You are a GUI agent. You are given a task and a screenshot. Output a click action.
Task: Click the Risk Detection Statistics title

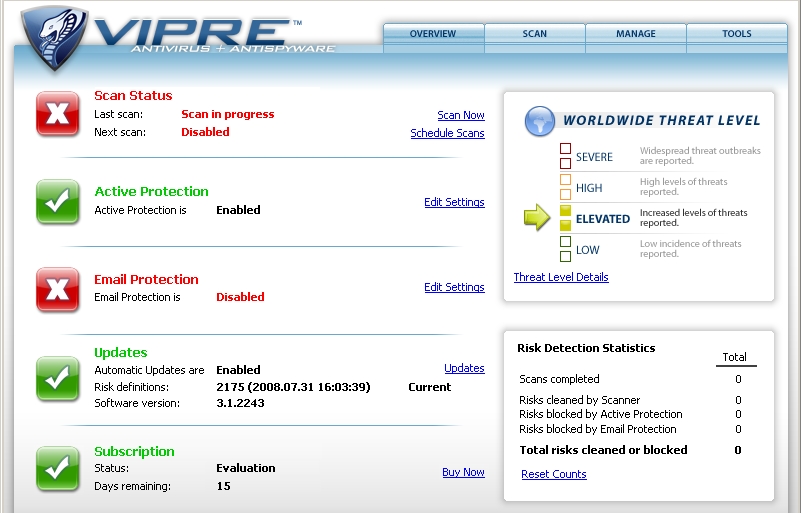click(x=586, y=348)
